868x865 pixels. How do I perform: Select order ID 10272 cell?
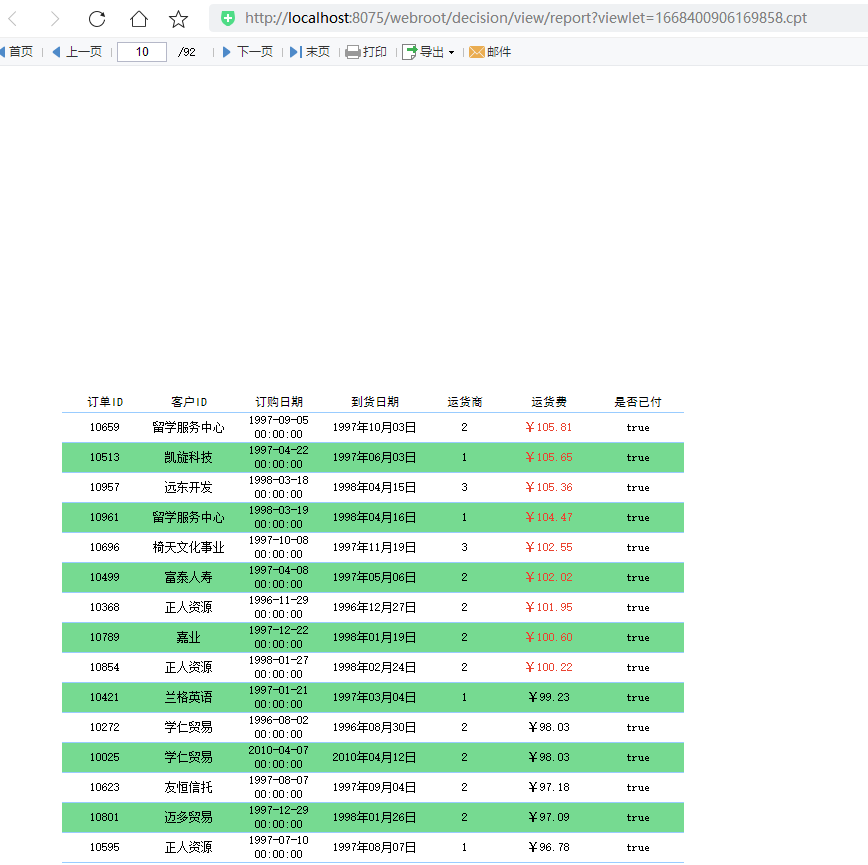tap(105, 727)
